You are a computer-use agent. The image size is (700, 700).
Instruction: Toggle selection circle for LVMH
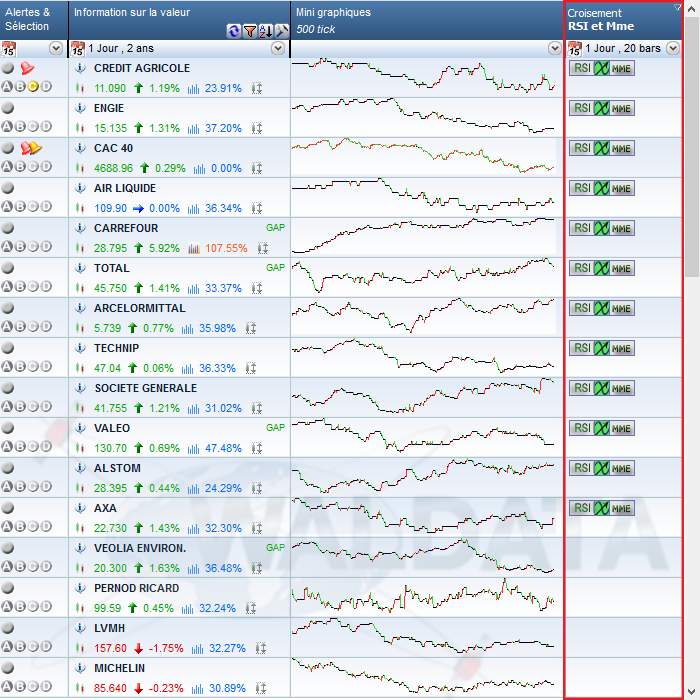pos(8,628)
